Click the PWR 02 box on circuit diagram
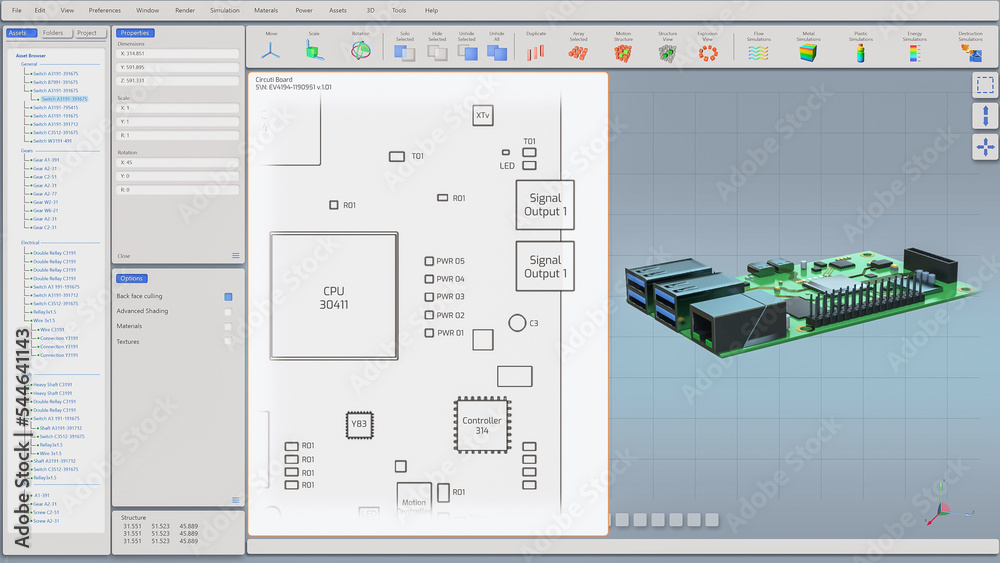 (x=429, y=315)
